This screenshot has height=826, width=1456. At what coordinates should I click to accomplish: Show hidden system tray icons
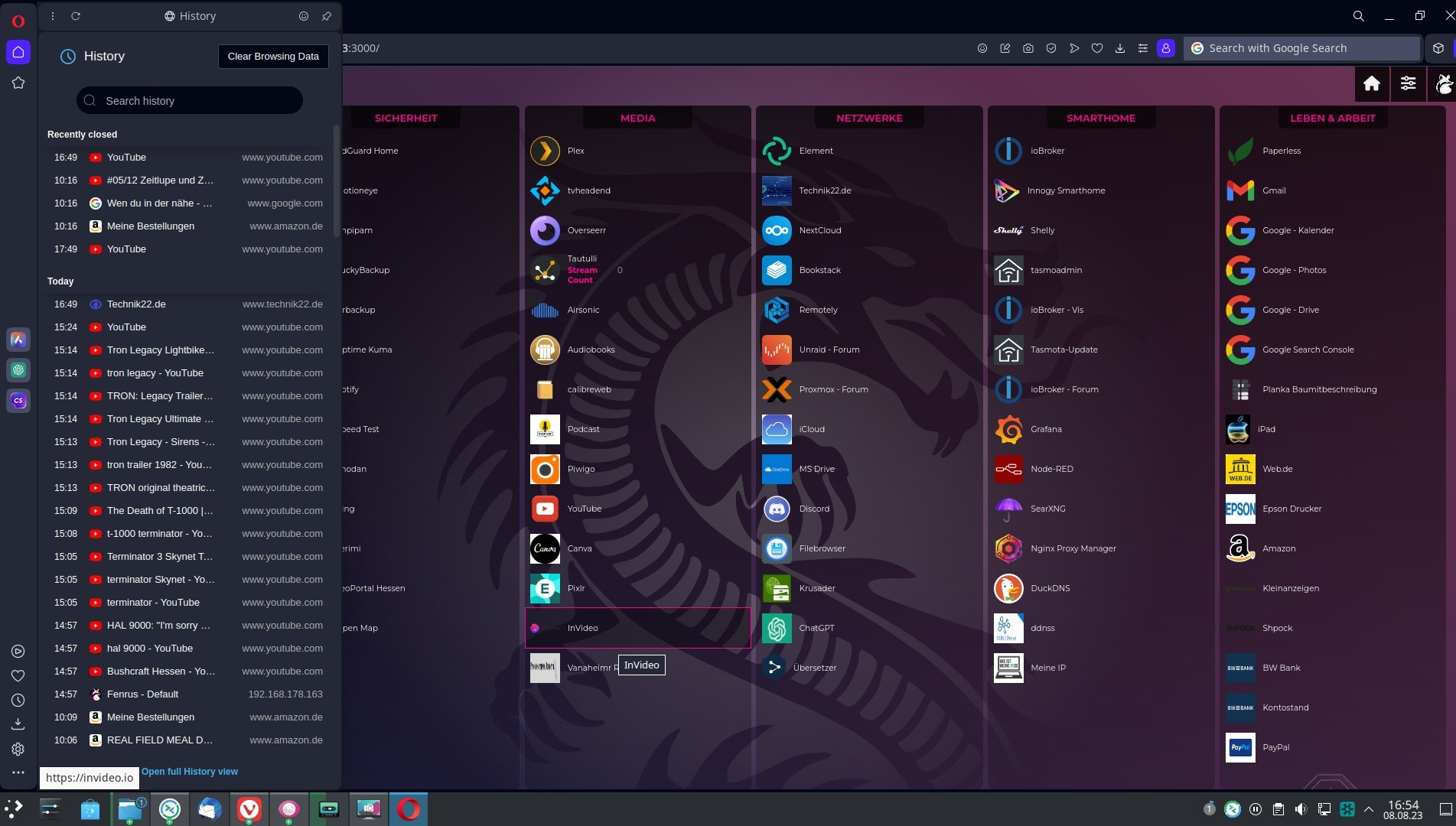click(x=1369, y=809)
